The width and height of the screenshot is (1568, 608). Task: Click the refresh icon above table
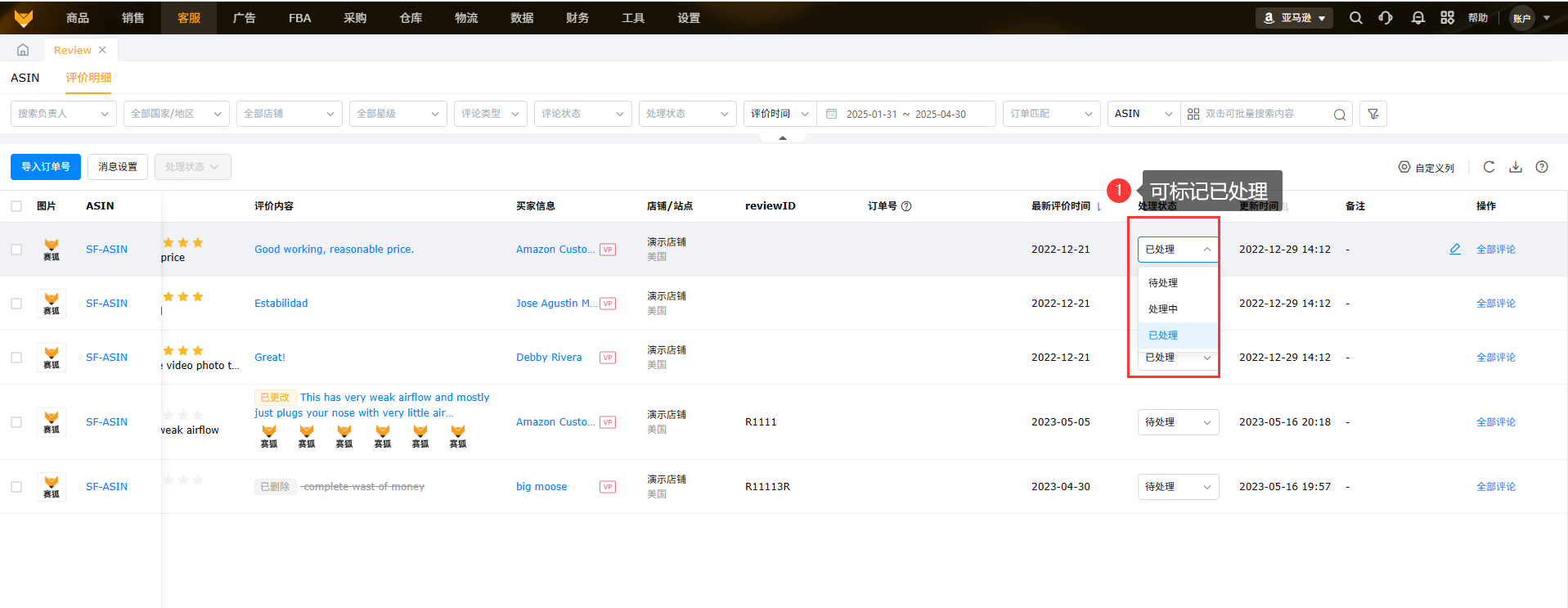(x=1489, y=167)
